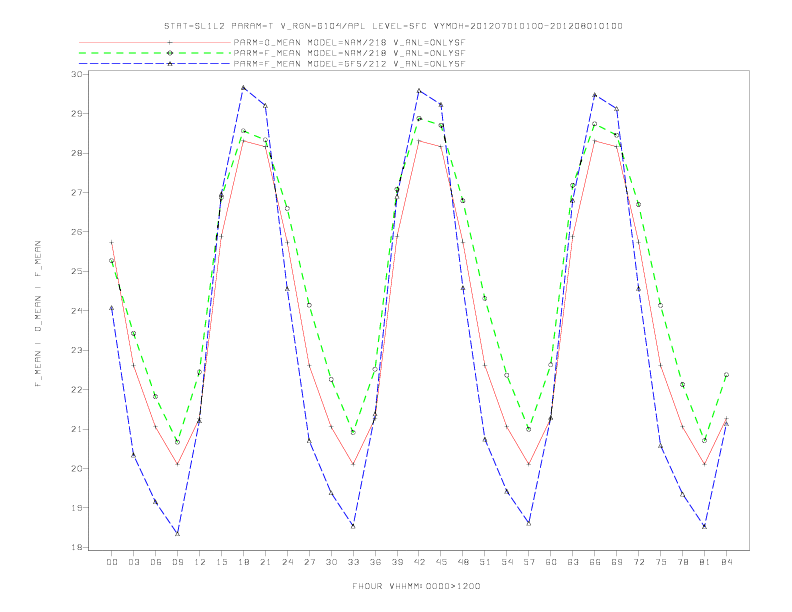Click x-axis forecast hour label 12
792x612 pixels.
[200, 562]
